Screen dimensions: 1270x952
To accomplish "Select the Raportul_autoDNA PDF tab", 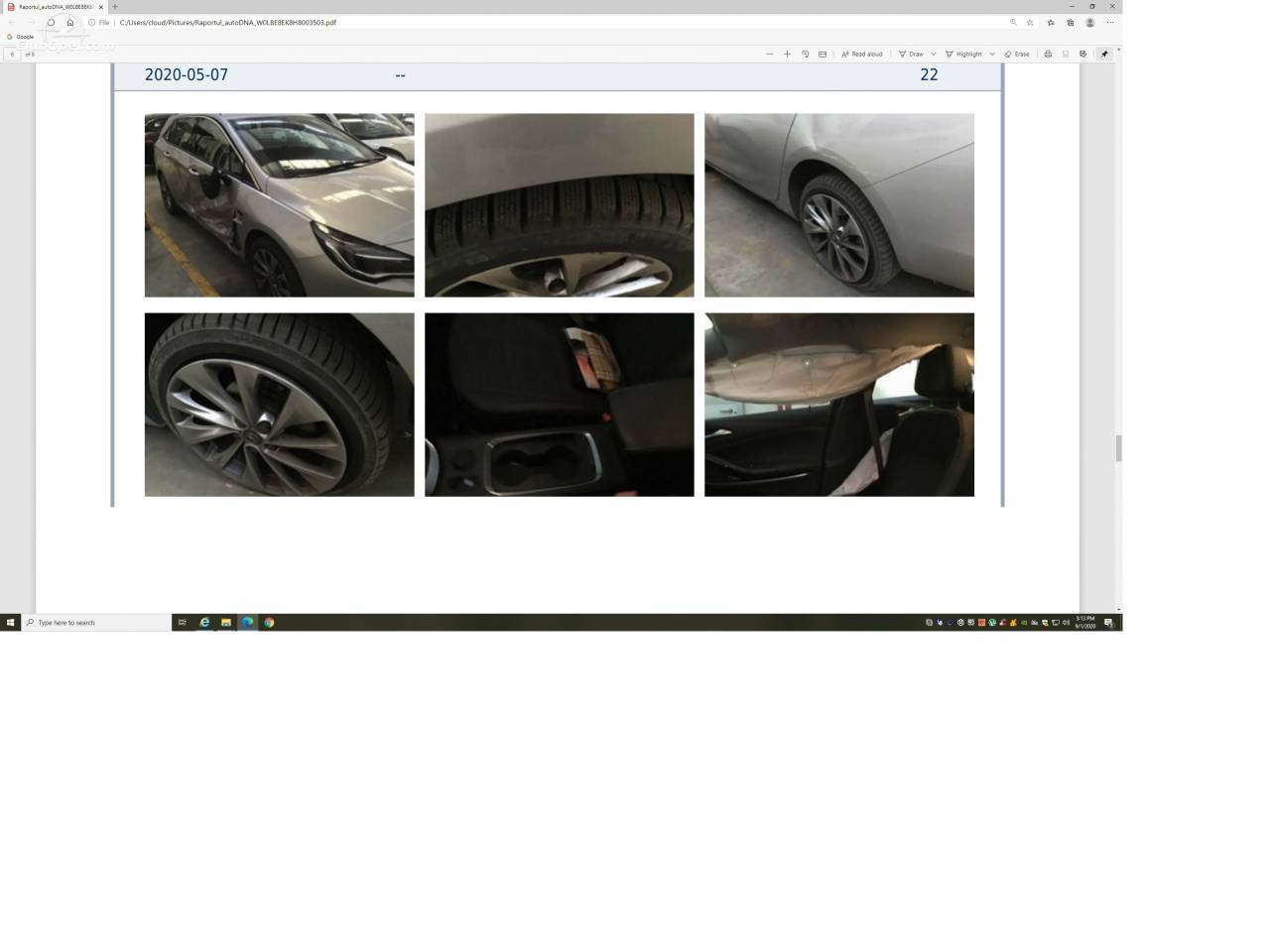I will (55, 7).
